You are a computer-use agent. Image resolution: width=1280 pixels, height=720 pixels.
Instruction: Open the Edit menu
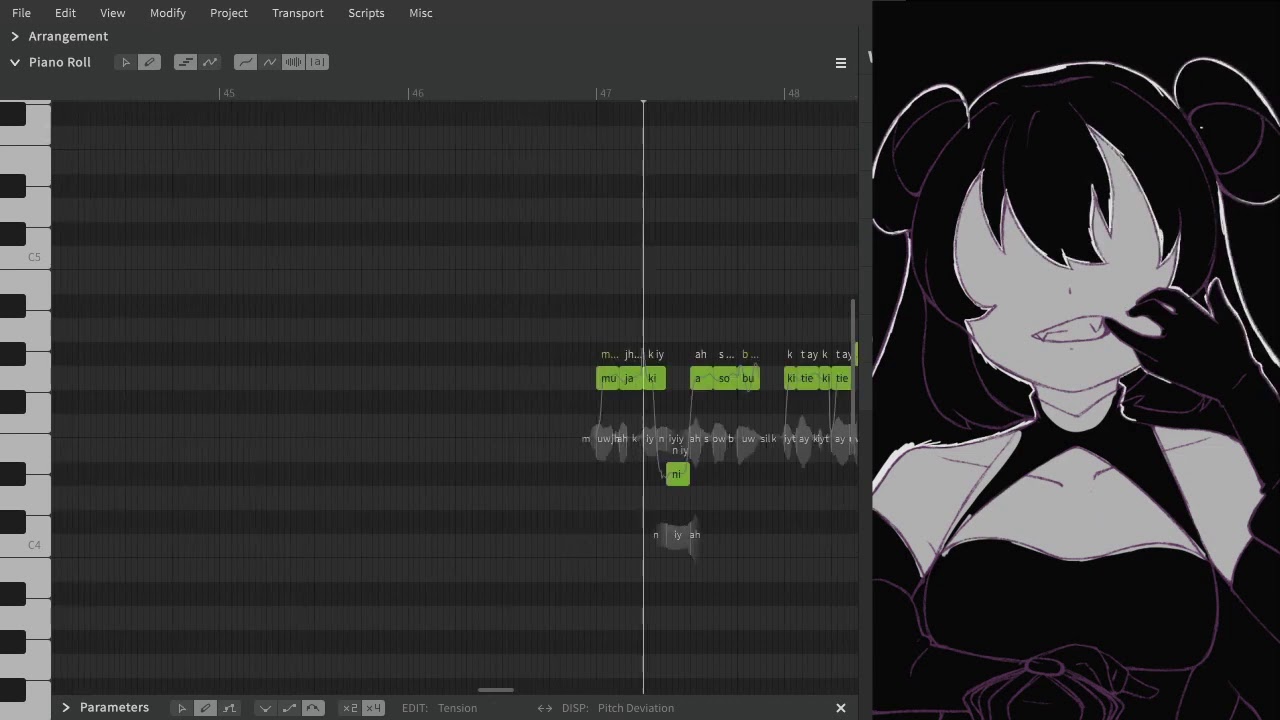(65, 13)
